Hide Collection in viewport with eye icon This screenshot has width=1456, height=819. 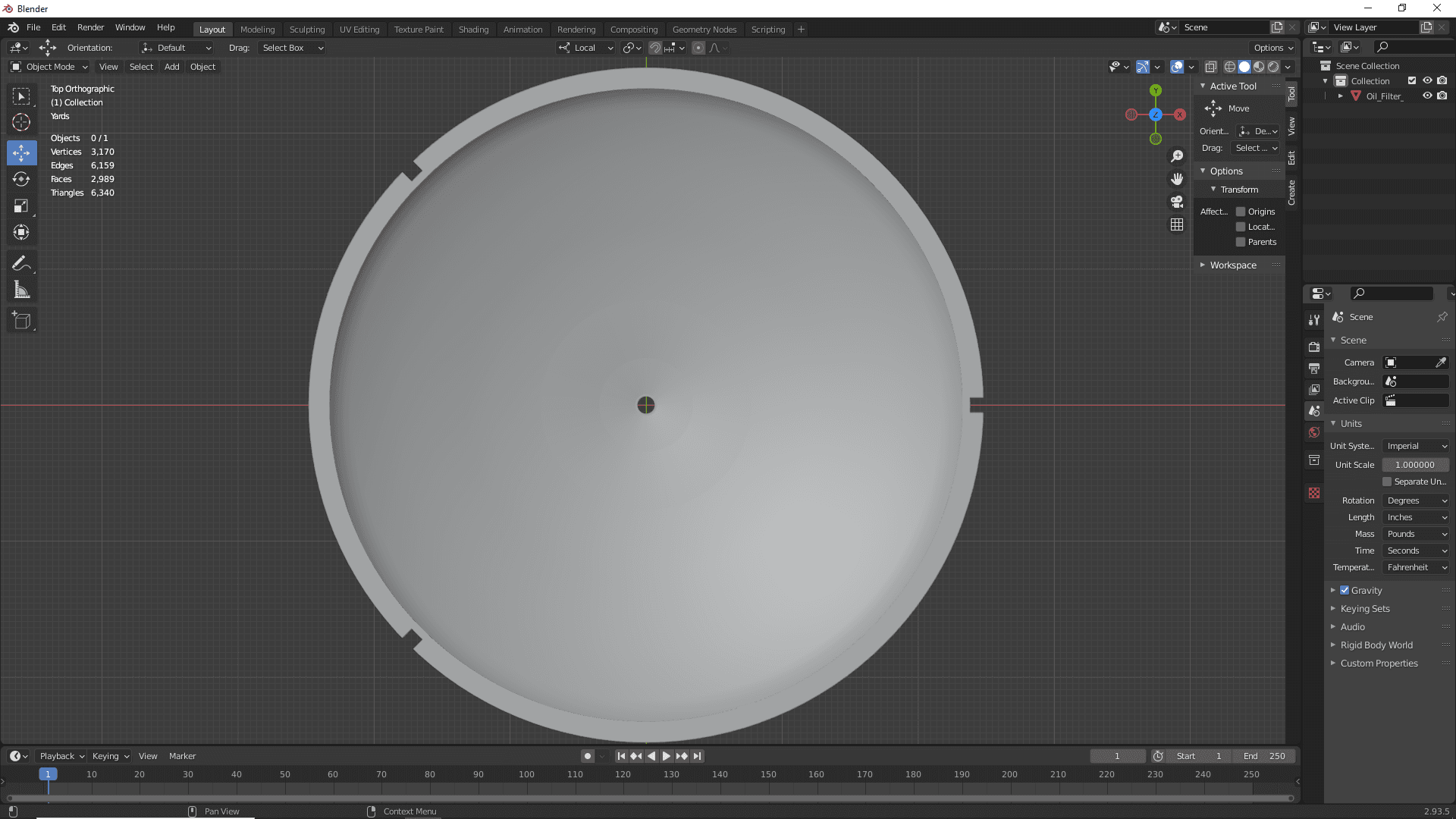click(1427, 80)
